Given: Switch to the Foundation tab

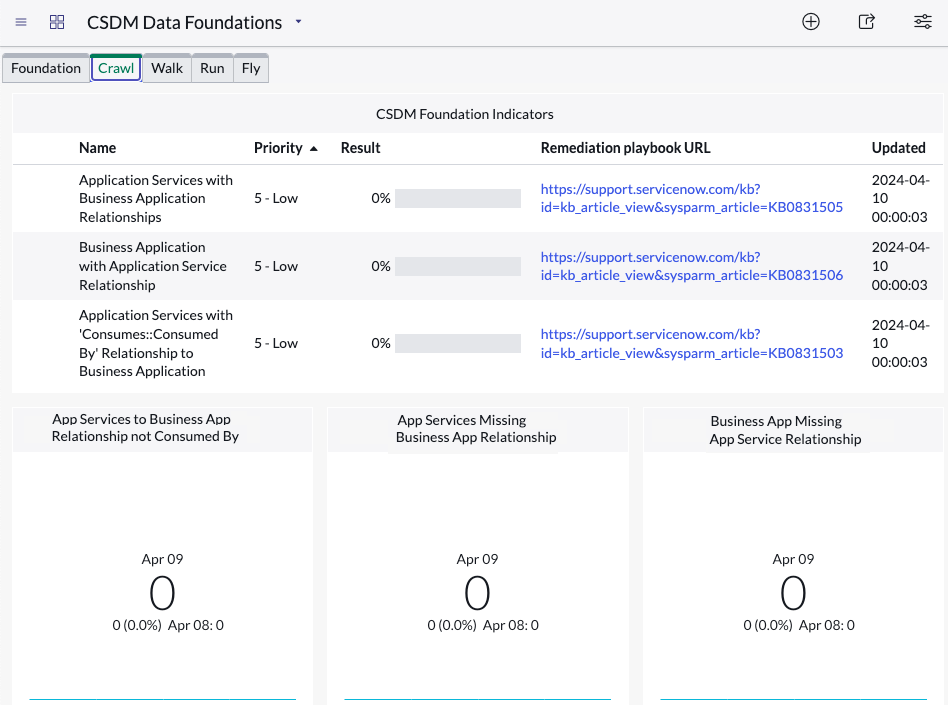Looking at the screenshot, I should coord(46,68).
